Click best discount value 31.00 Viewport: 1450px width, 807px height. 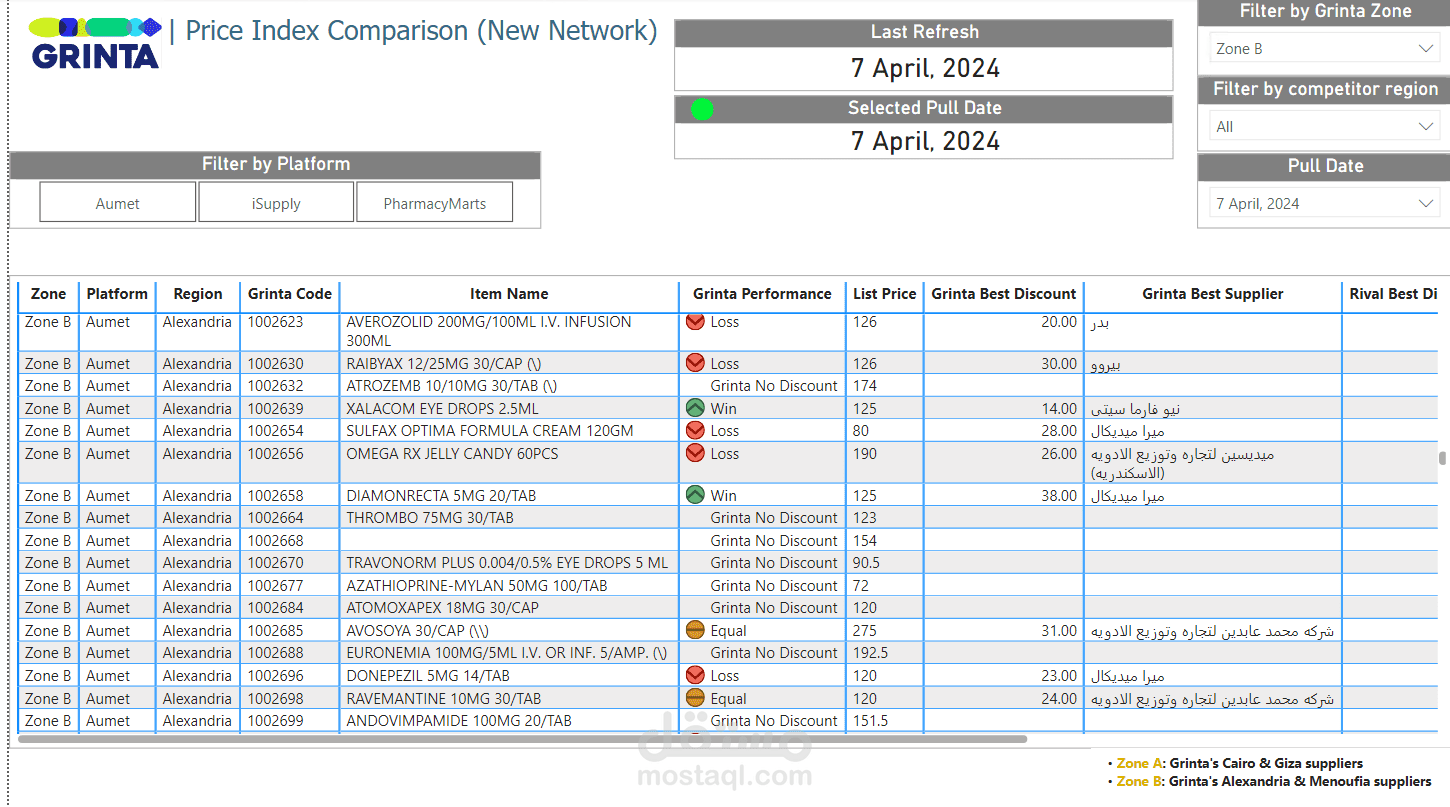coord(1058,630)
